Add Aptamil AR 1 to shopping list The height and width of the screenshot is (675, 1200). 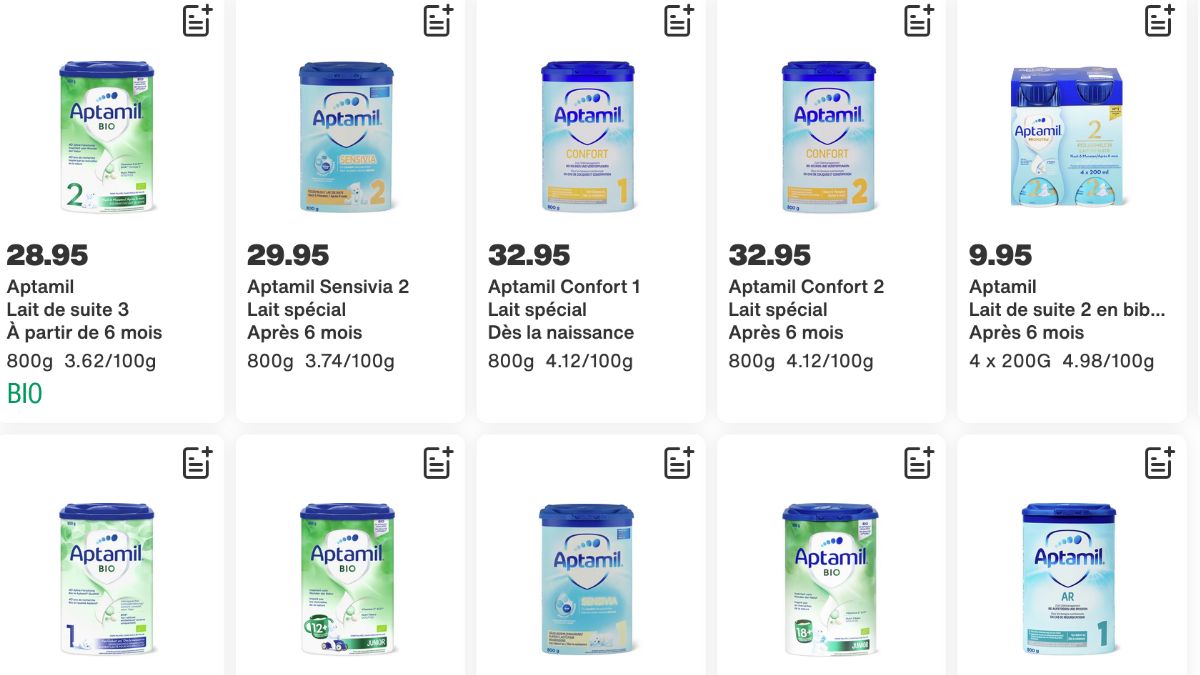point(1159,462)
